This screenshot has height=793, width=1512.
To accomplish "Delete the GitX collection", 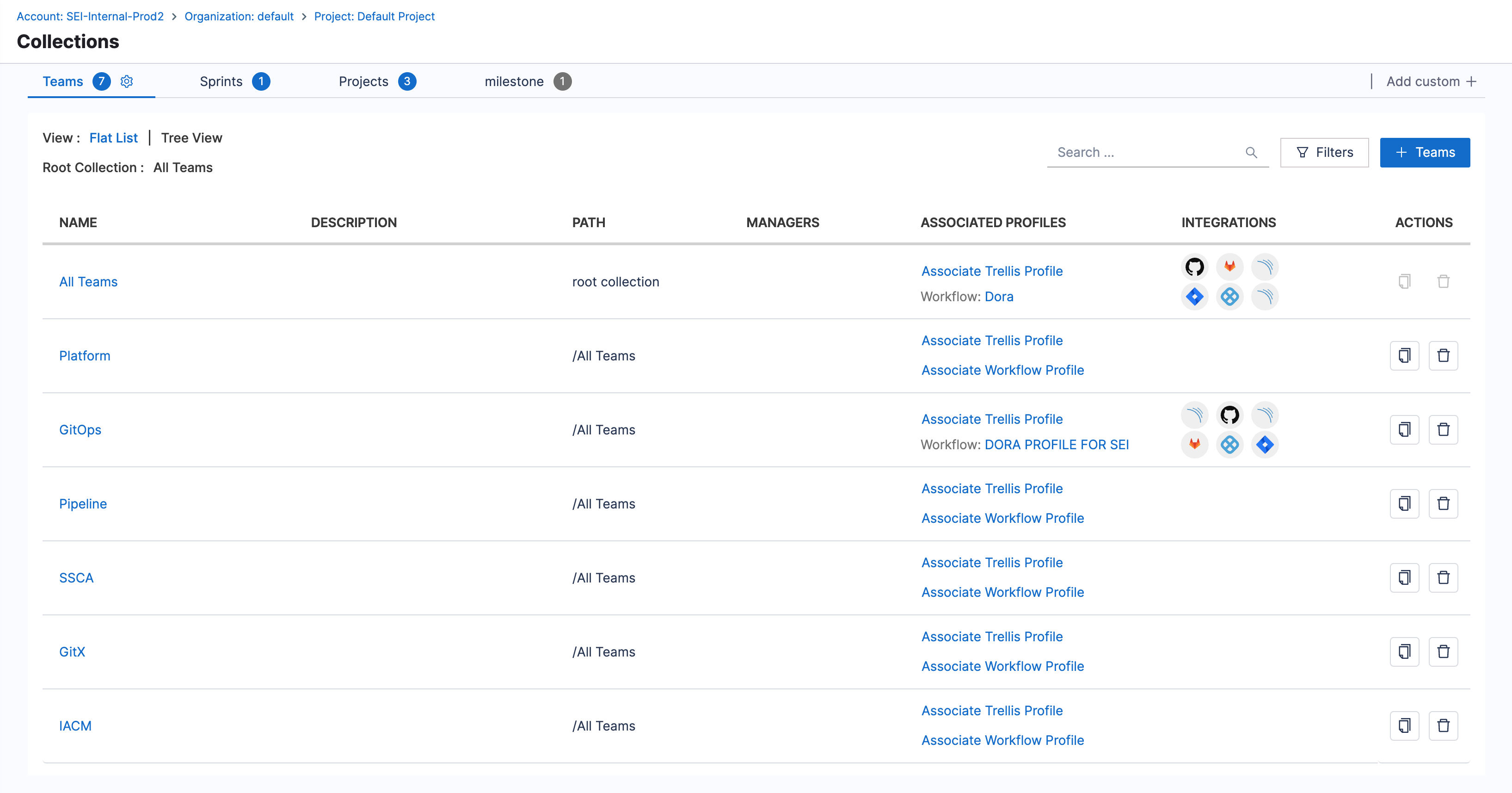I will [1443, 651].
